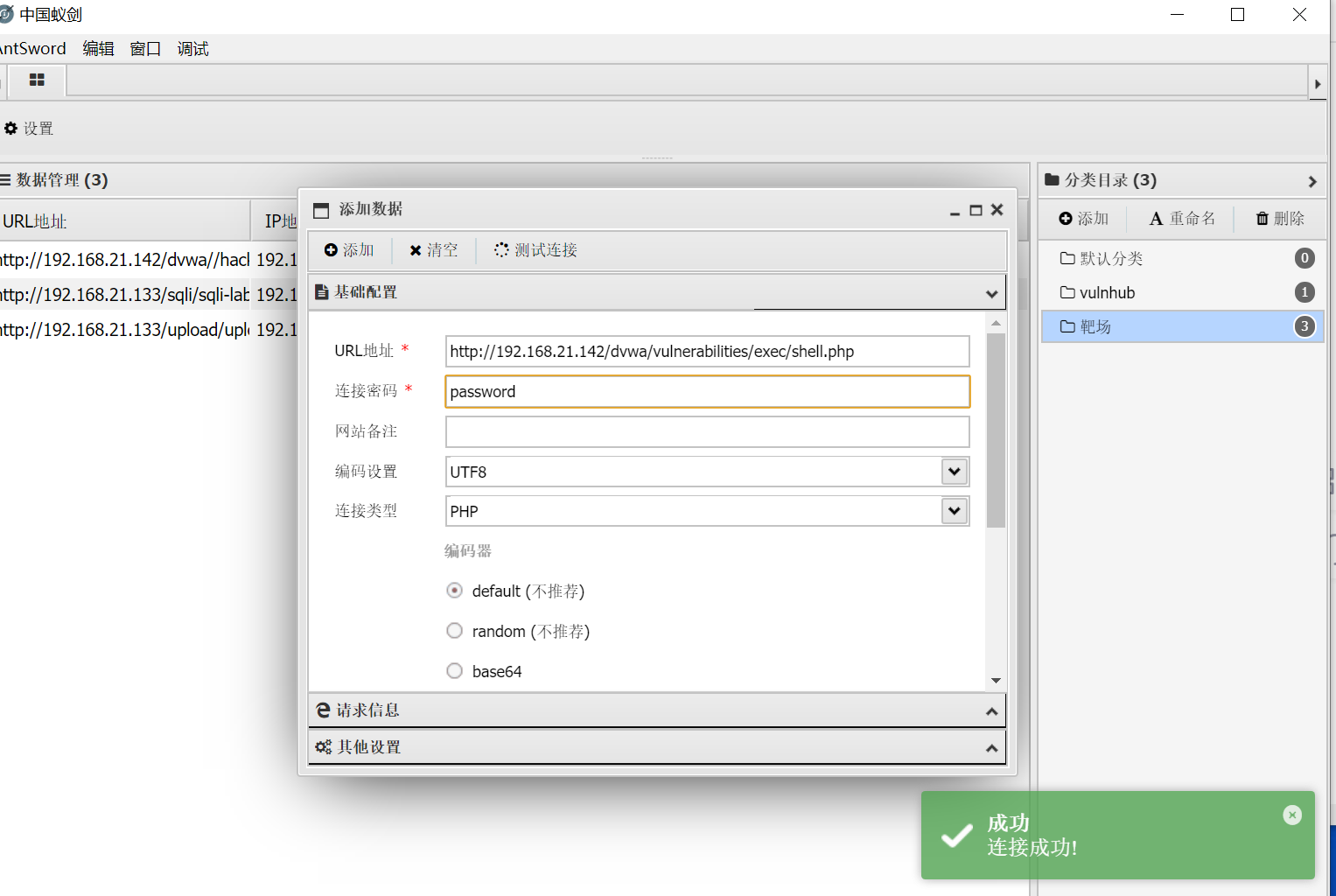Image resolution: width=1336 pixels, height=896 pixels.
Task: Select the default encoder radio button
Action: tap(454, 591)
